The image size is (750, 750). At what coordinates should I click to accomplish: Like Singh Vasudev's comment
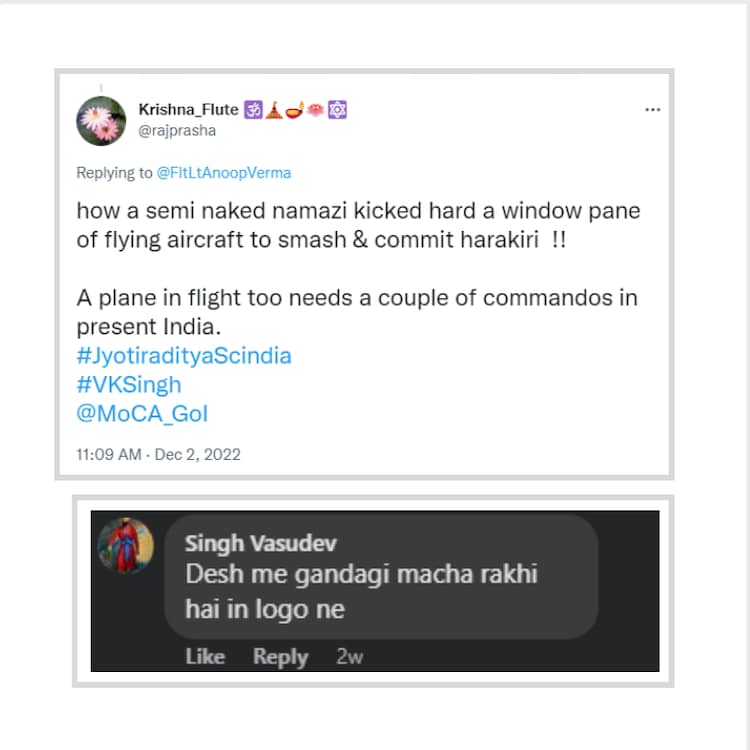205,657
